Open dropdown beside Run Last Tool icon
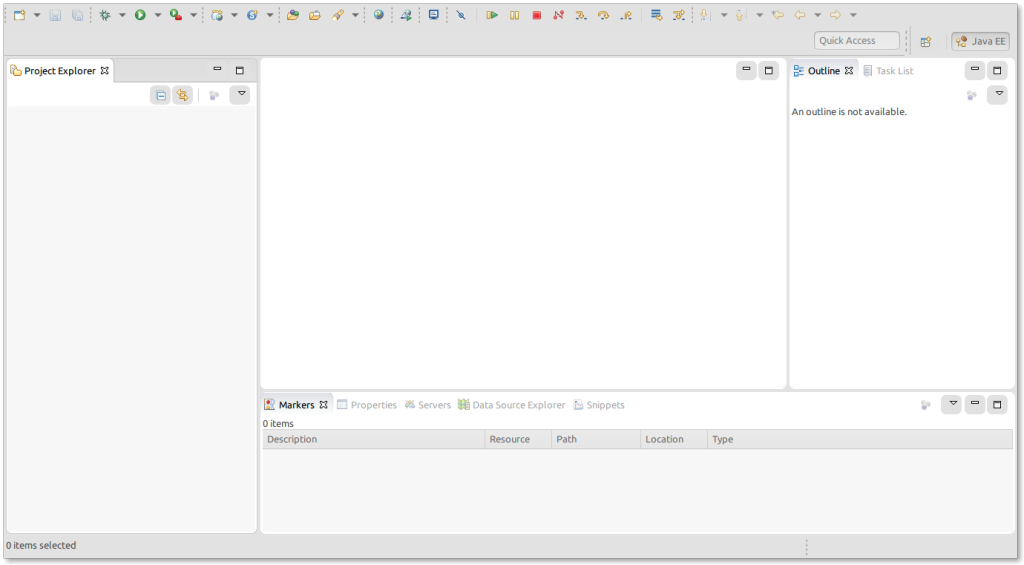This screenshot has height=565, width=1024. click(x=193, y=15)
